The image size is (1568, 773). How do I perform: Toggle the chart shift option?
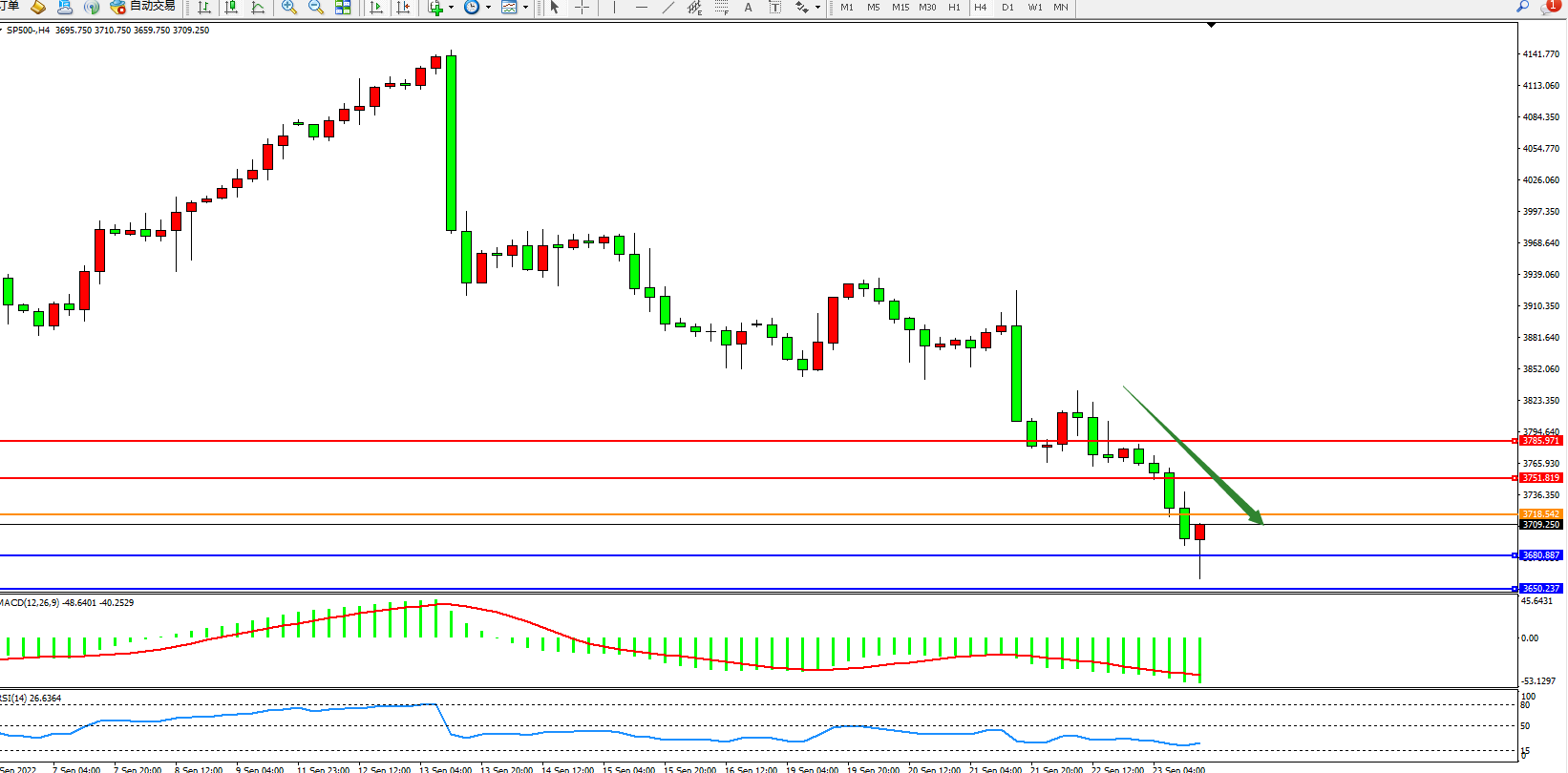(403, 7)
